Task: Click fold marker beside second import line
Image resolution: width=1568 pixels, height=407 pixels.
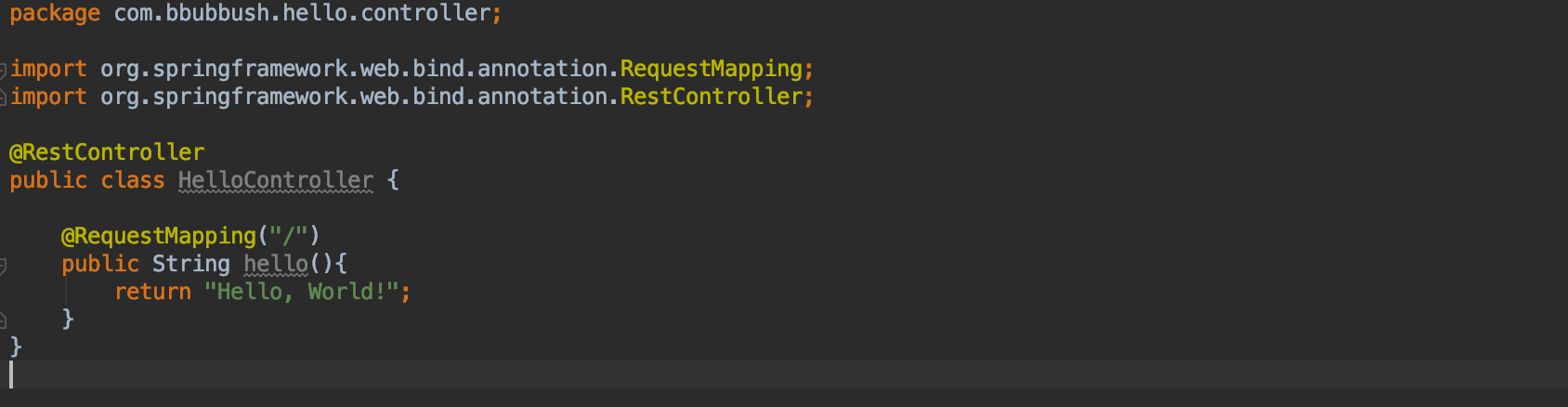Action: (x=3, y=98)
